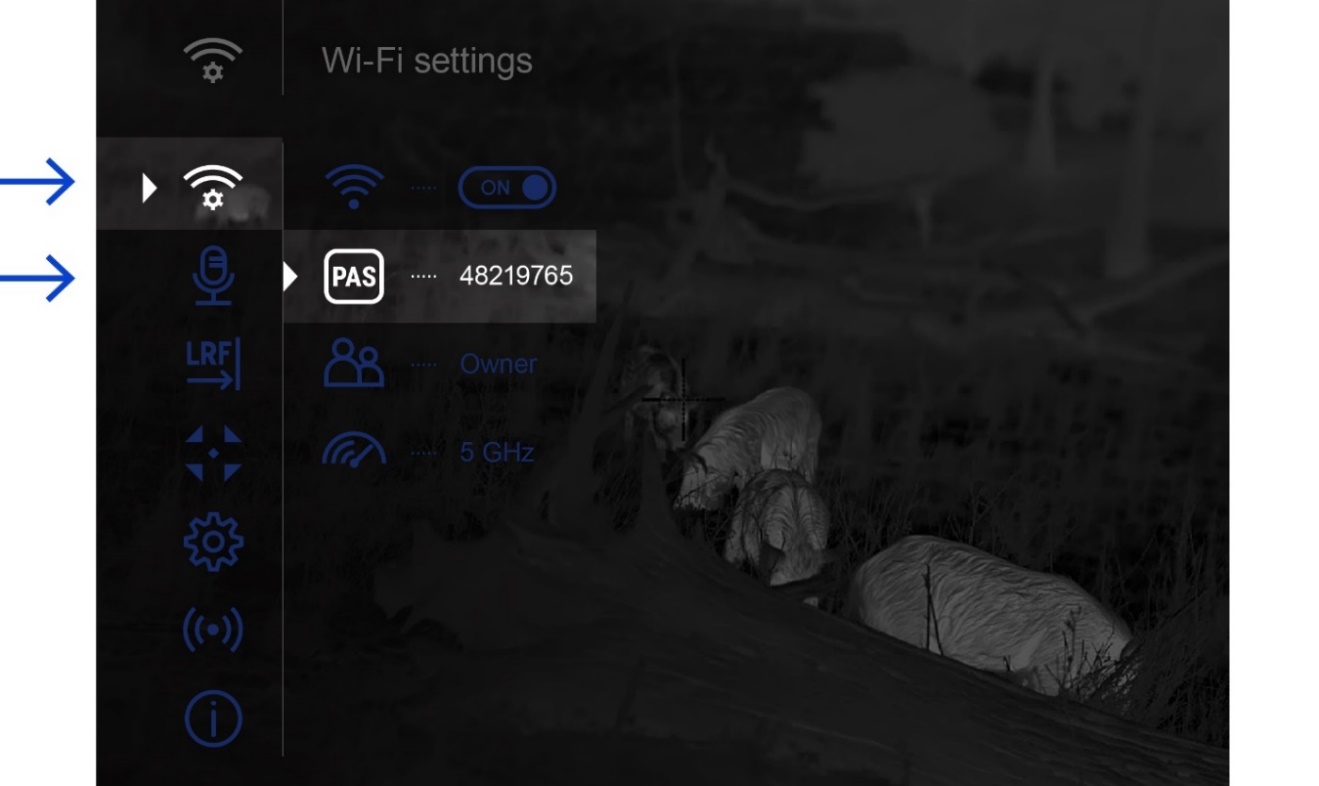Click the header Wi-Fi gear icon
This screenshot has width=1319, height=786.
point(213,58)
